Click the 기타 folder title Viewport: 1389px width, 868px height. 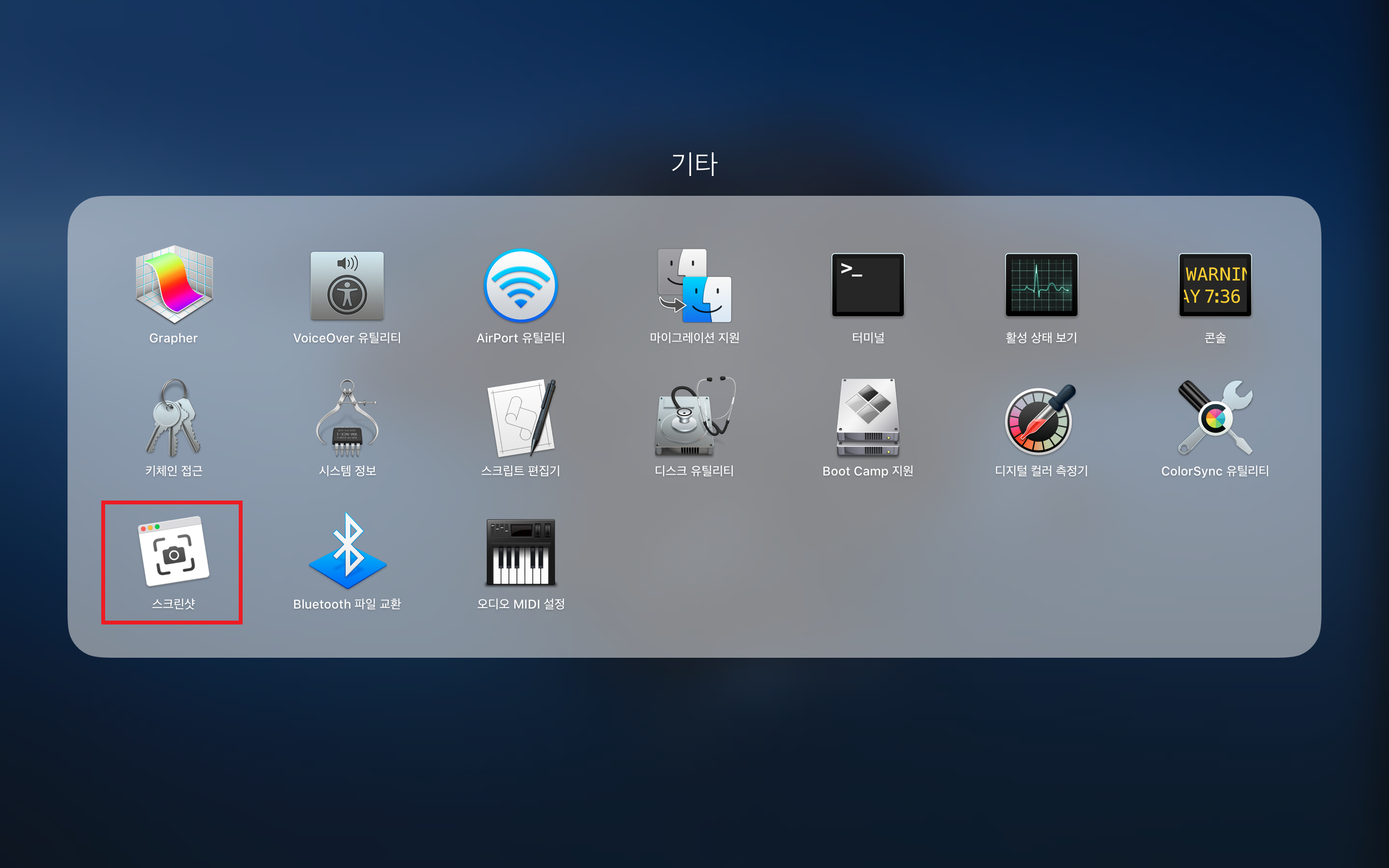pyautogui.click(x=694, y=164)
